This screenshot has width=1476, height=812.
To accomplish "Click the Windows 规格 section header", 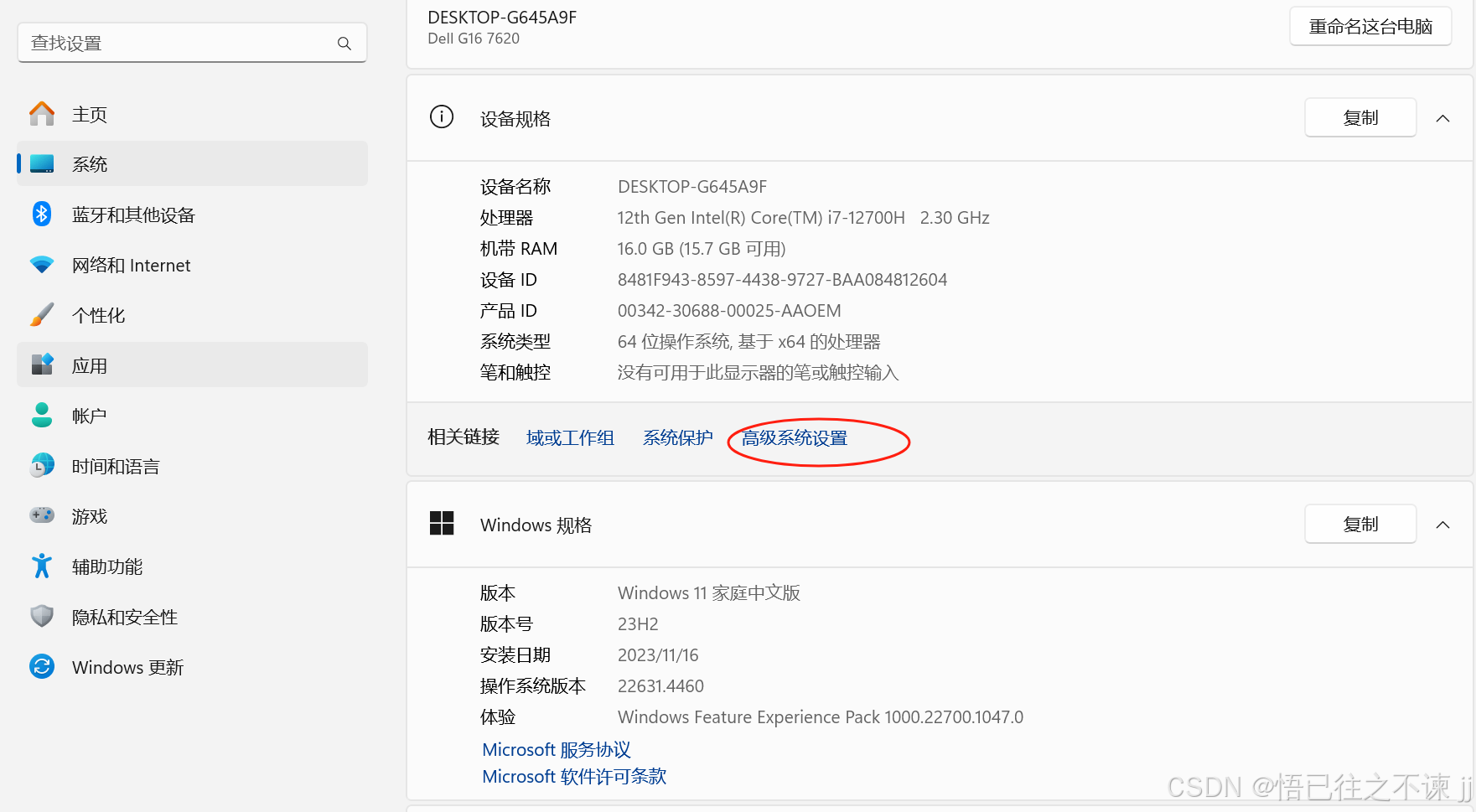I will (x=940, y=525).
